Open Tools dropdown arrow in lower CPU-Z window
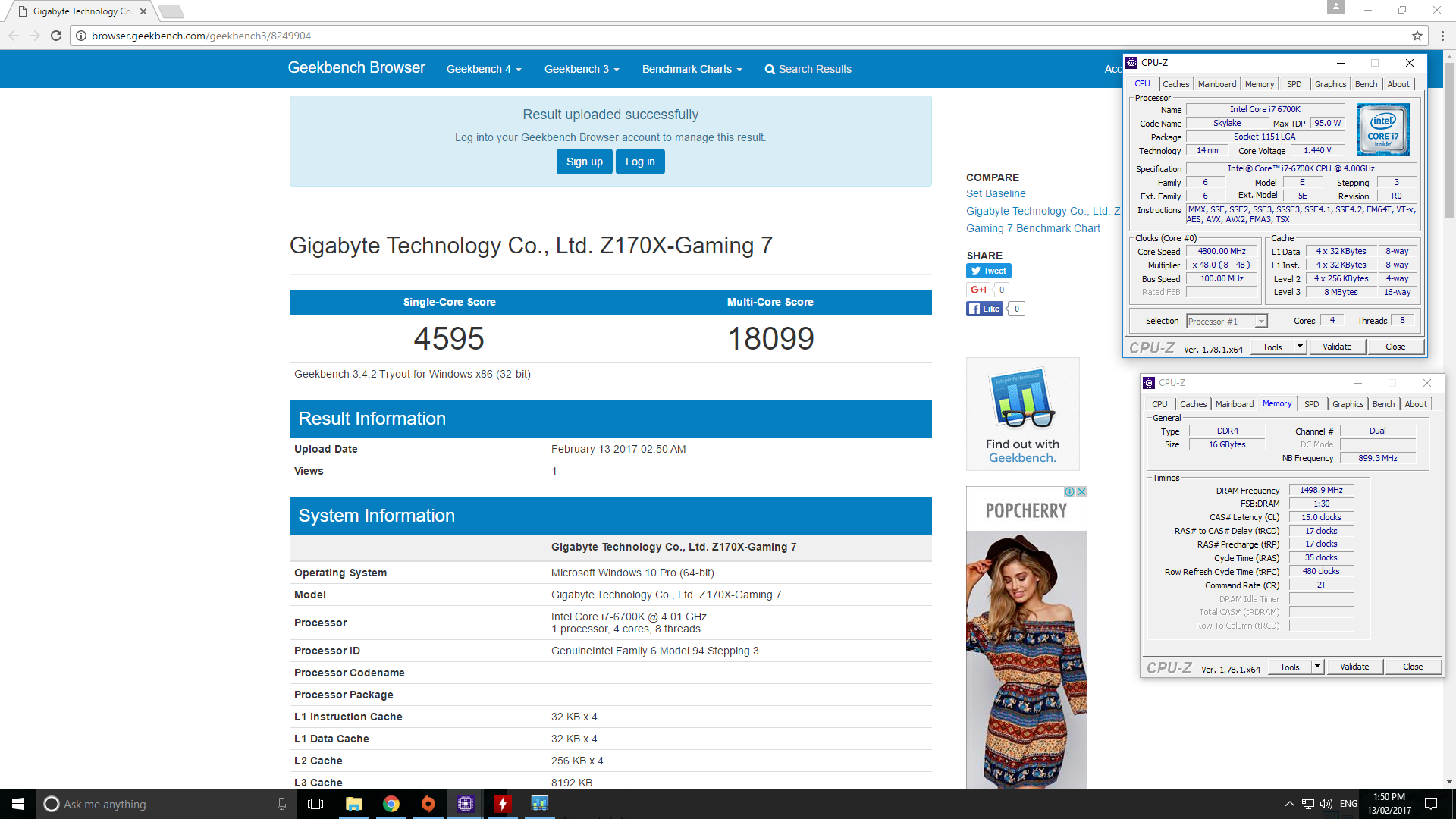 [x=1317, y=667]
